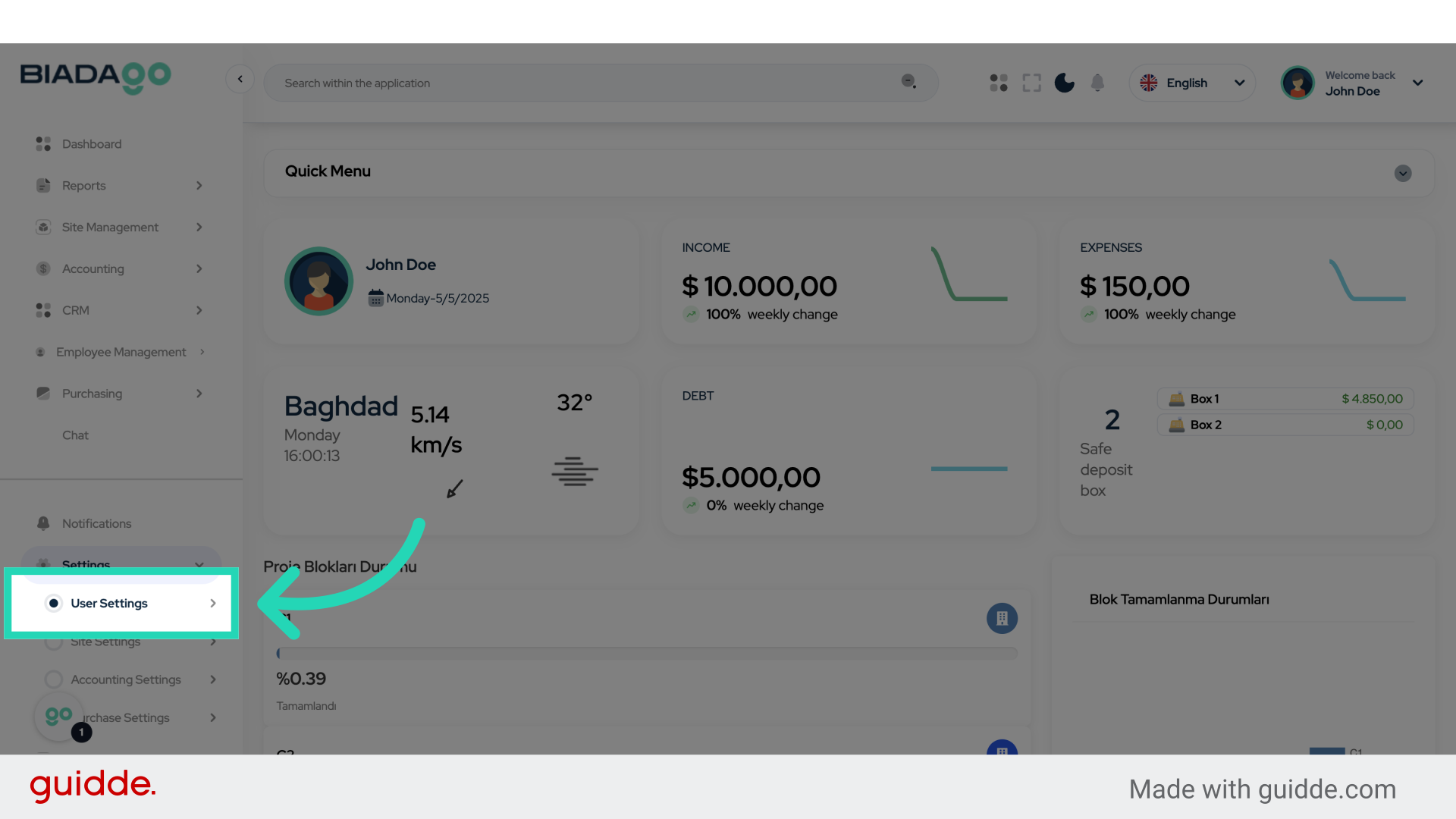Click the building icon on block C1
The width and height of the screenshot is (1456, 819).
pos(1002,618)
